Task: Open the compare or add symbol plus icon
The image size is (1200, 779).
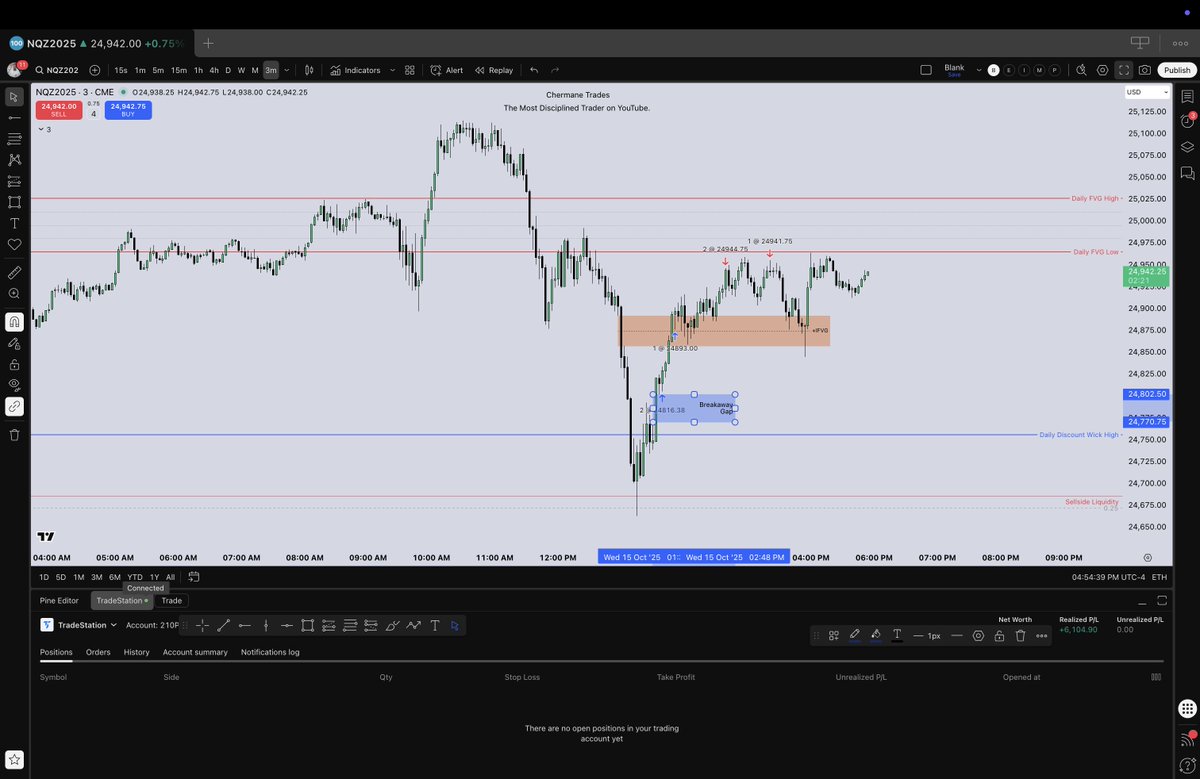Action: [94, 70]
